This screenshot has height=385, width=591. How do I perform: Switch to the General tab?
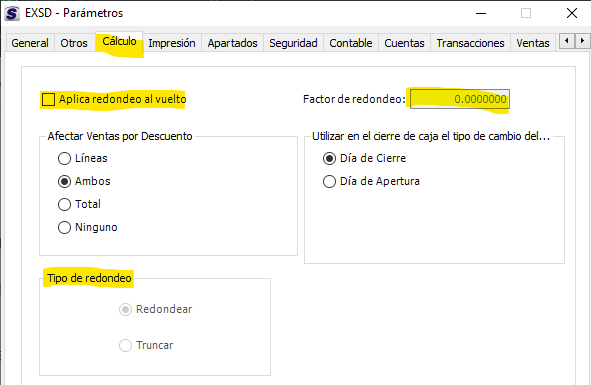point(30,43)
